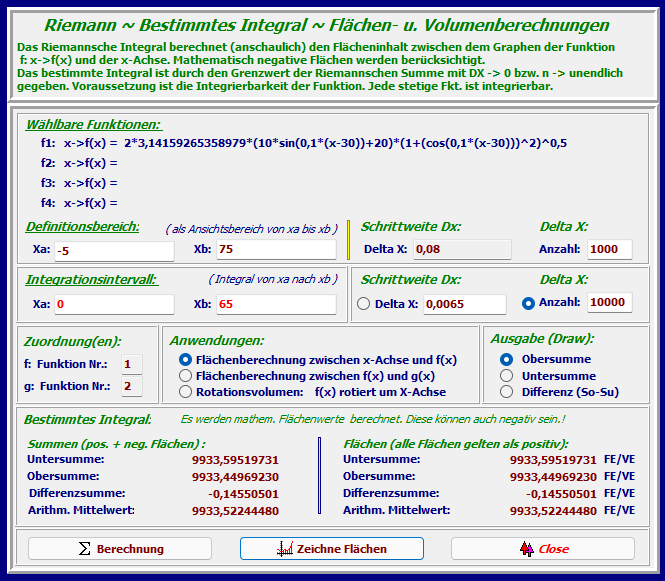Select Obersumme as draw output

pyautogui.click(x=506, y=359)
